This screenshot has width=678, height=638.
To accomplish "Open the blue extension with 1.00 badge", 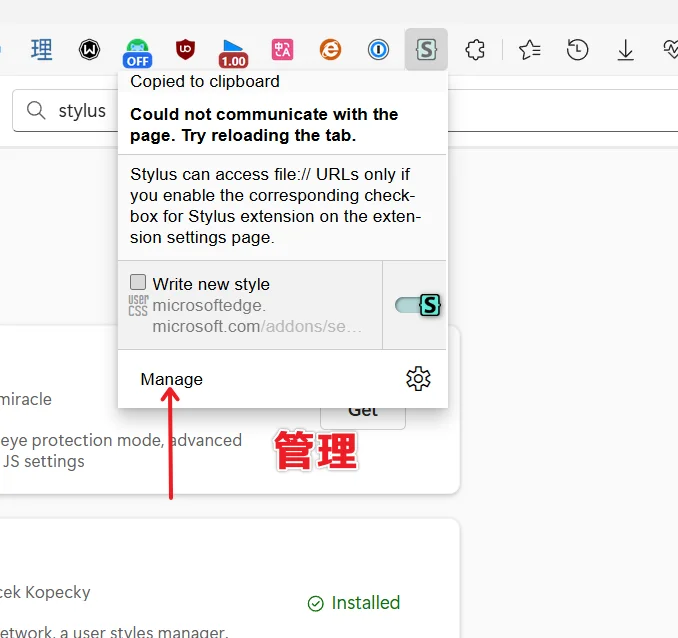I will click(233, 54).
